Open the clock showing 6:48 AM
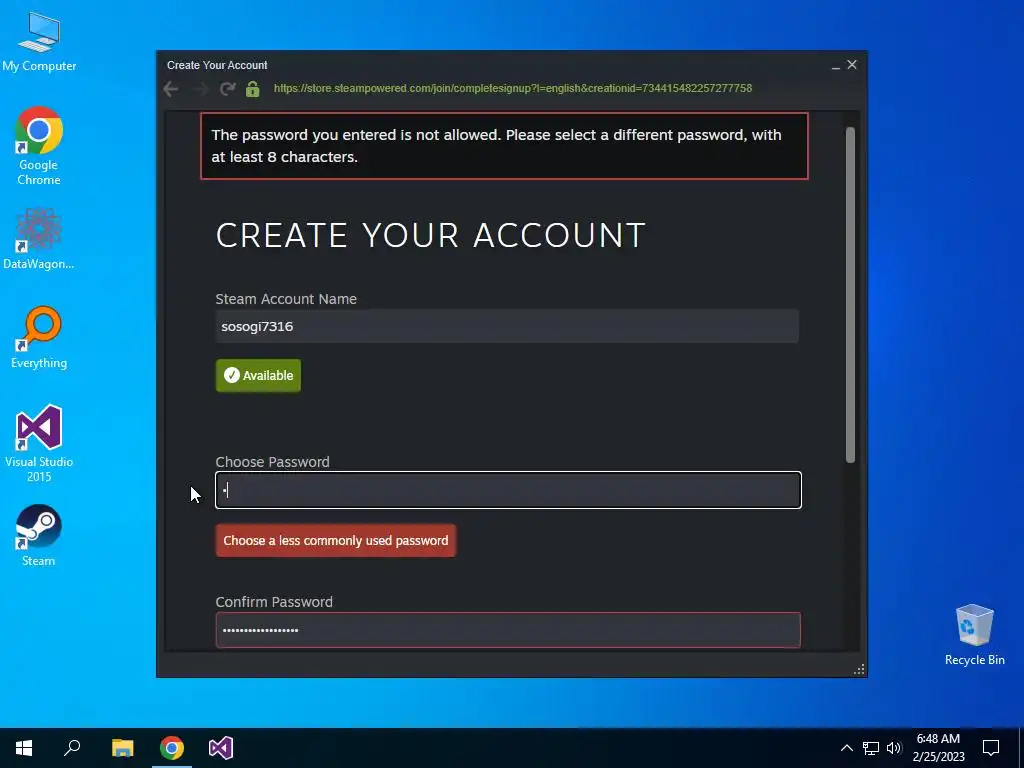Screen dimensions: 1024x768 click(938, 748)
